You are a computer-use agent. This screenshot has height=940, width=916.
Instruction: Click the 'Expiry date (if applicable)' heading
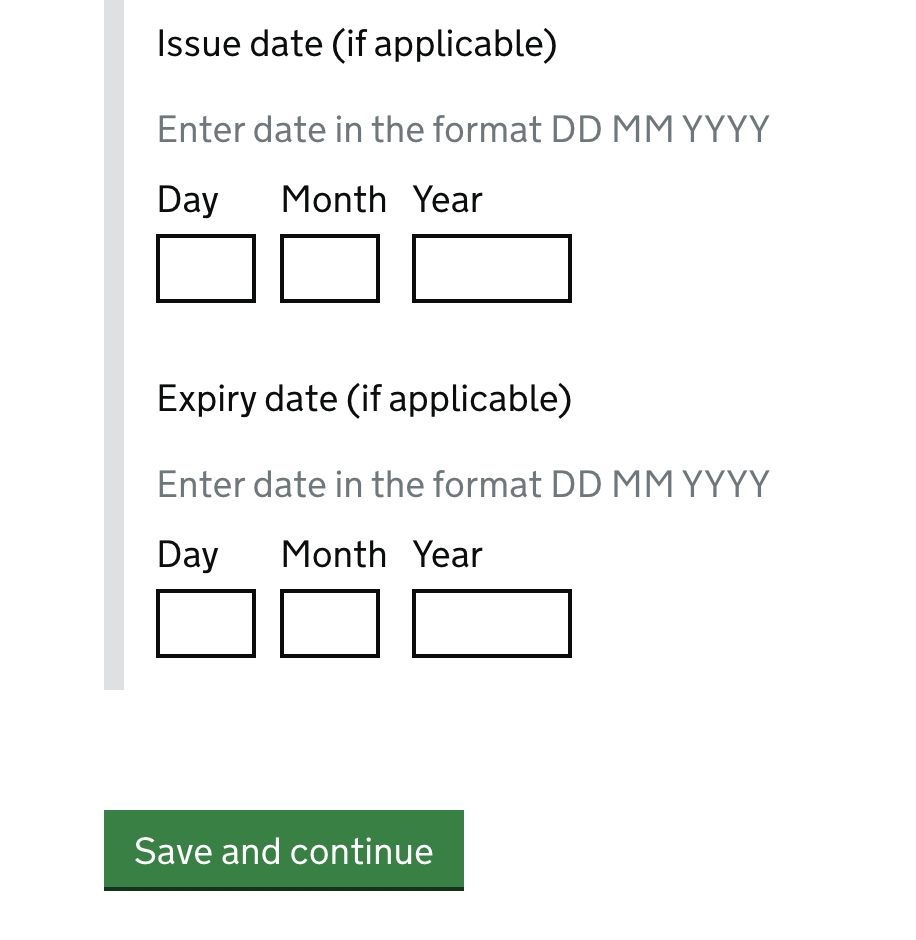pyautogui.click(x=364, y=399)
